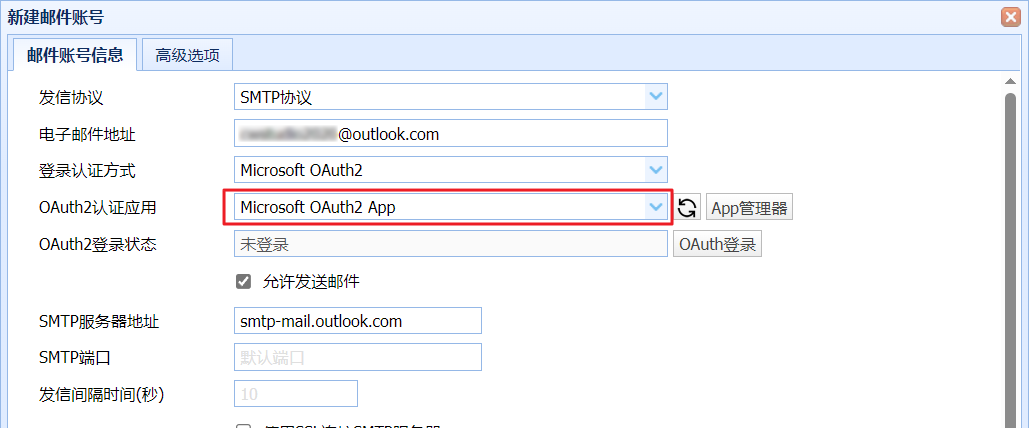The height and width of the screenshot is (428, 1029).
Task: Open the 发信协议 dropdown
Action: tap(654, 96)
